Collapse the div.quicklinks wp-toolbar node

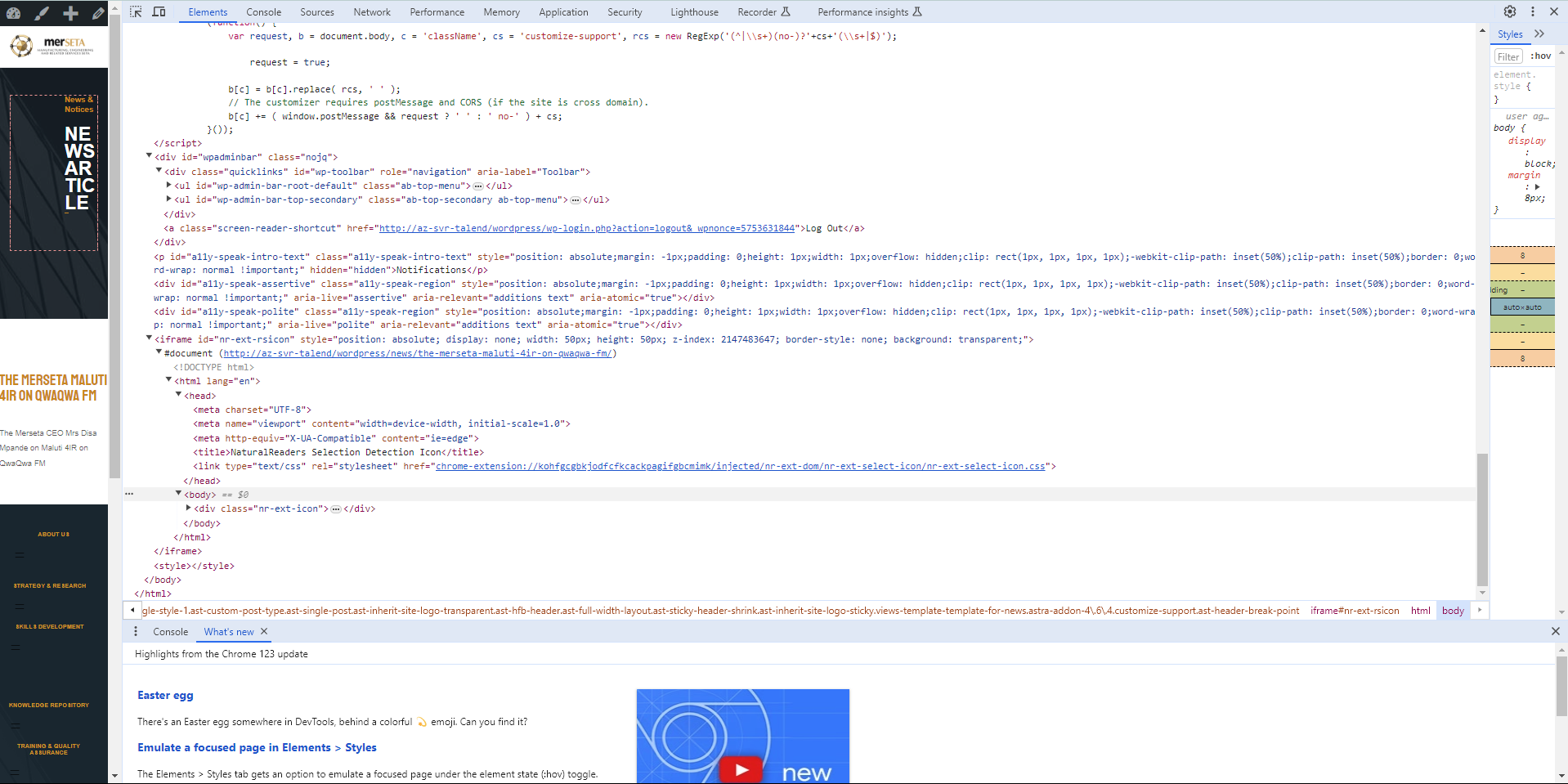click(159, 170)
